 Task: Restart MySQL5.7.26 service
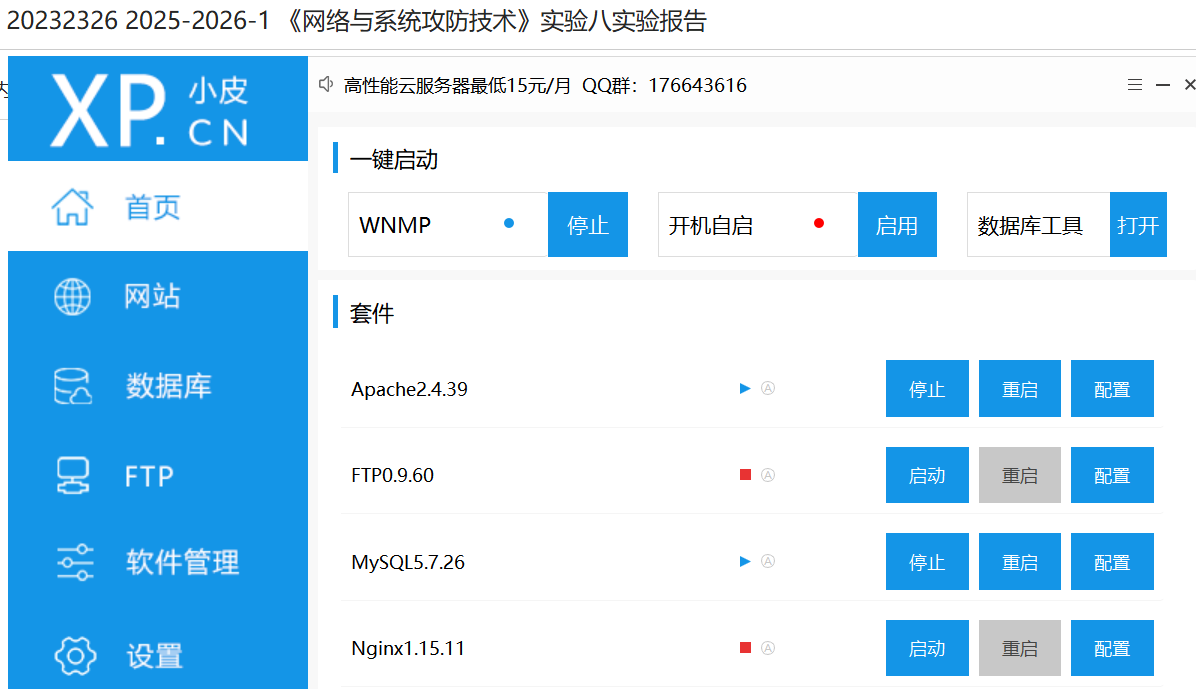coord(1019,562)
